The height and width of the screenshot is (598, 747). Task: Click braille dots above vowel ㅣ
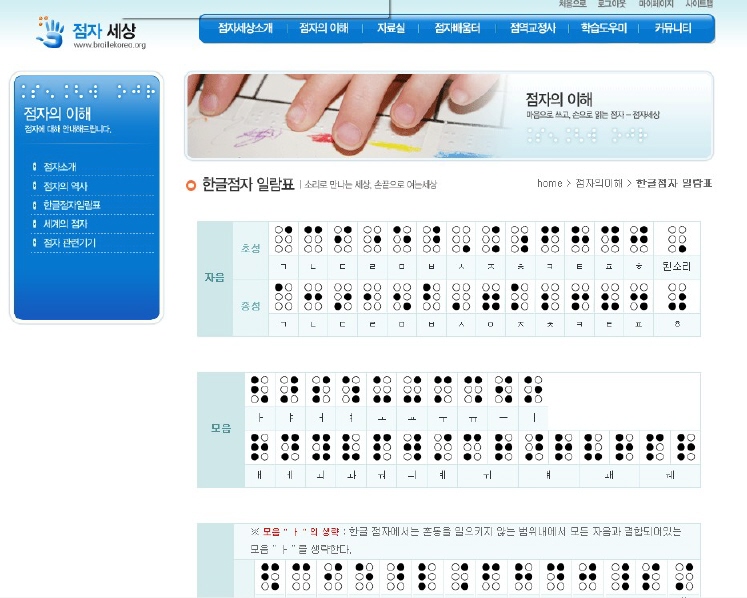tap(533, 389)
